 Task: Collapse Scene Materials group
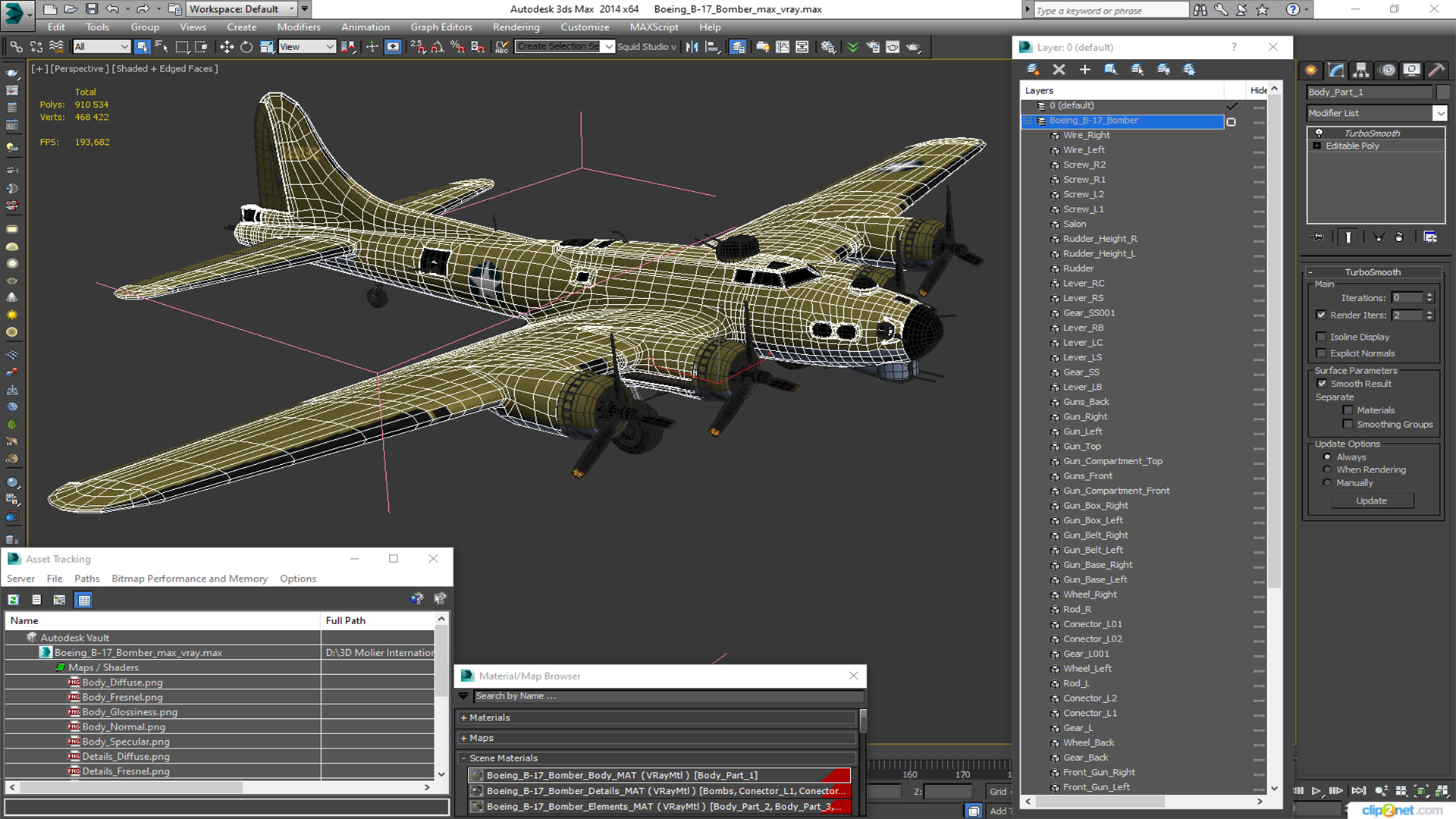(464, 758)
